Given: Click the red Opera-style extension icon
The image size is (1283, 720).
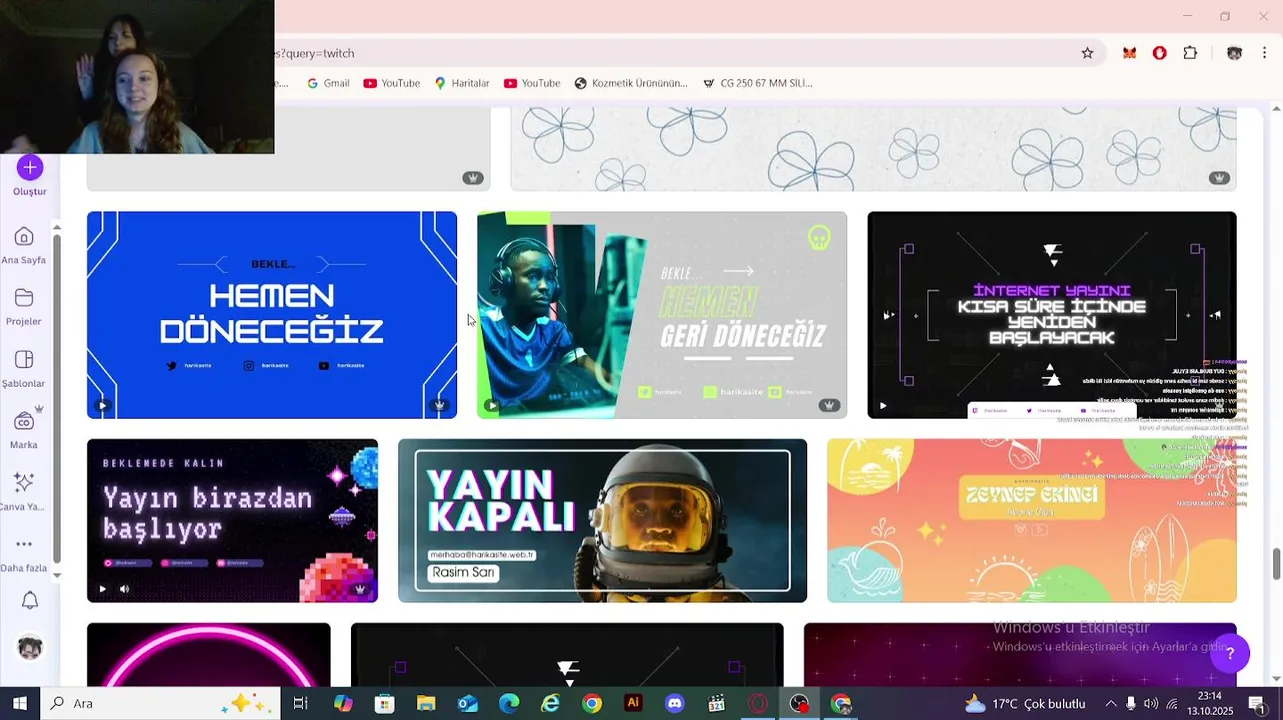Looking at the screenshot, I should 1159,53.
